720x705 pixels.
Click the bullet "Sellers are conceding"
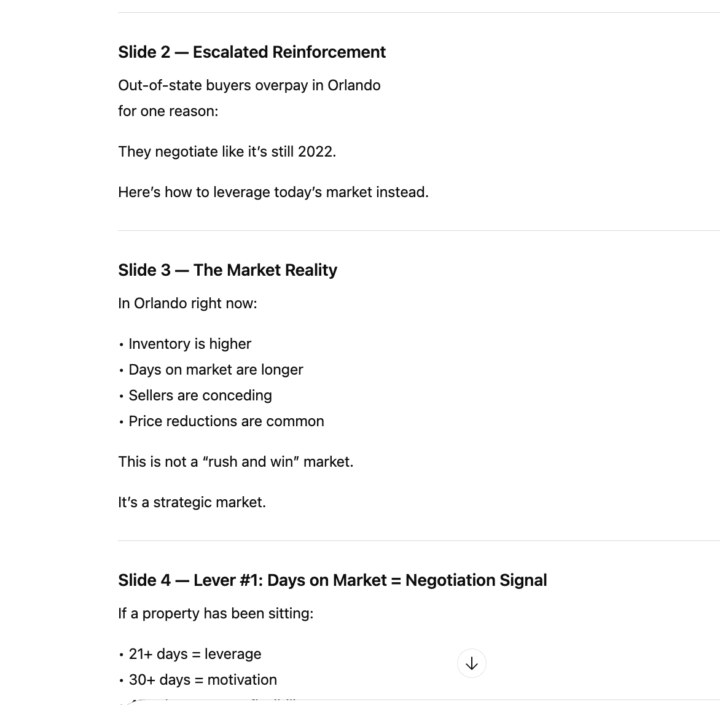(200, 396)
